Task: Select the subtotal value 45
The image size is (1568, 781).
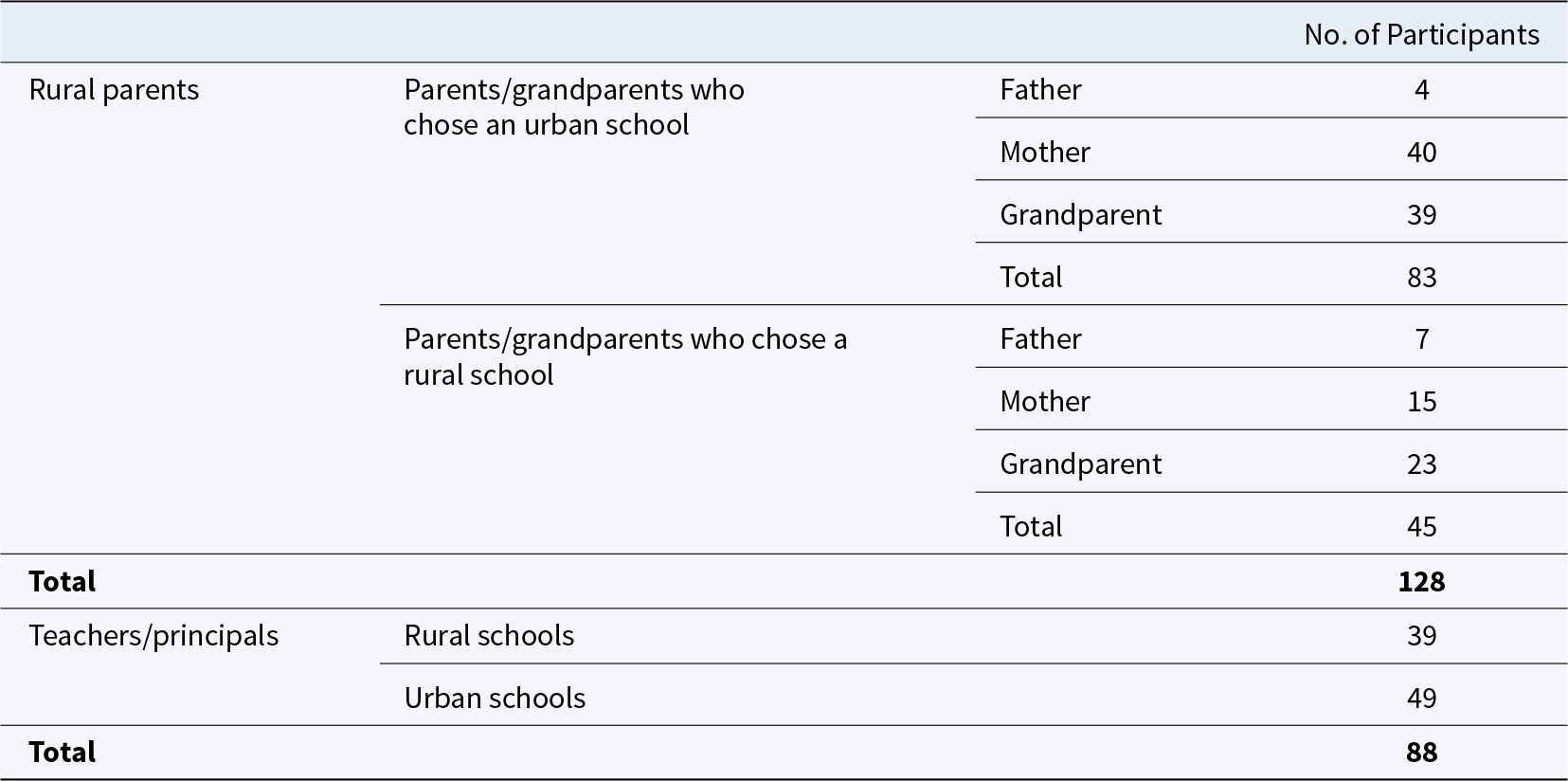Action: [x=1421, y=527]
